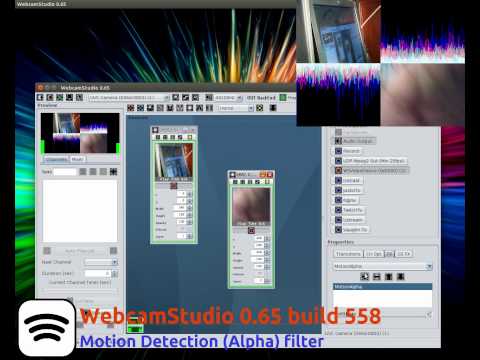Click the empty channel list box
The height and width of the screenshot is (360, 480).
(80, 211)
